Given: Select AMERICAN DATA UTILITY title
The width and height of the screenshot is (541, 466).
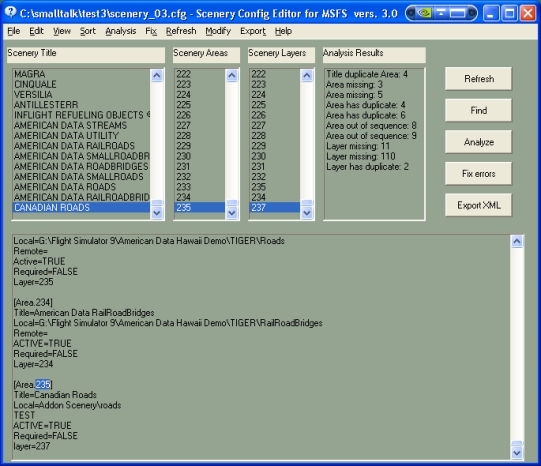Looking at the screenshot, I should (81, 136).
